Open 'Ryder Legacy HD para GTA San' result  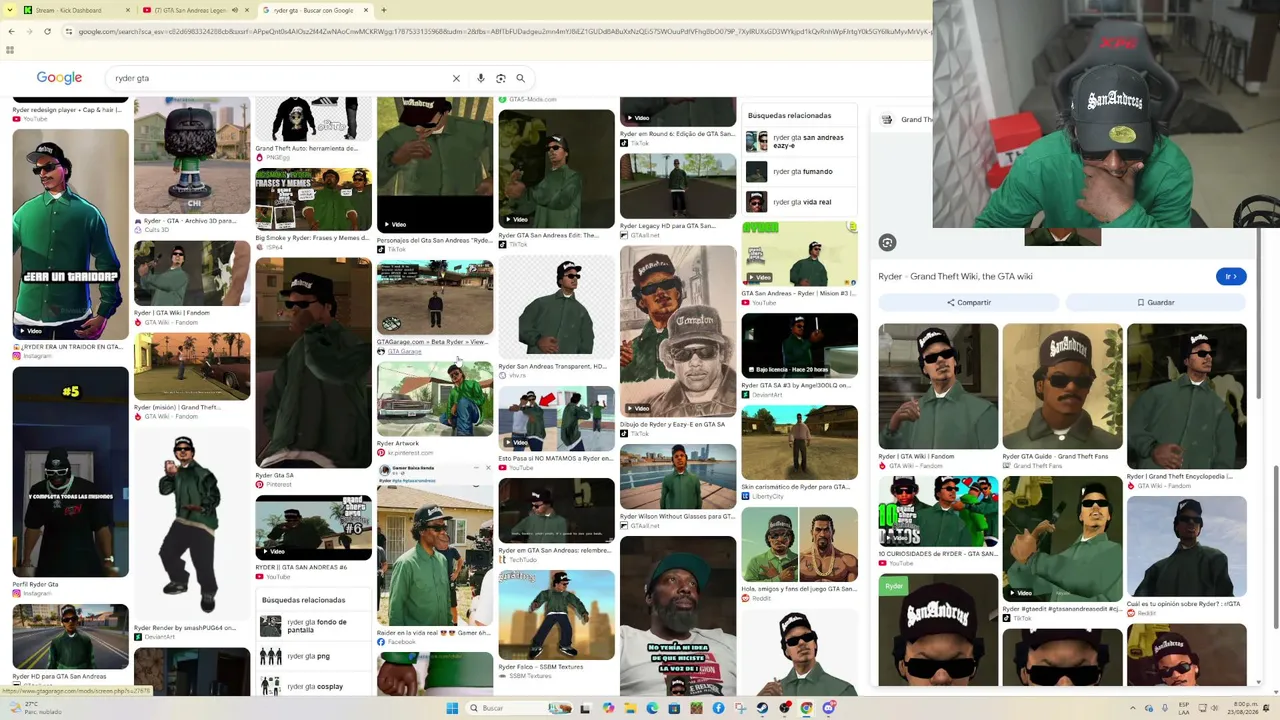pyautogui.click(x=678, y=186)
